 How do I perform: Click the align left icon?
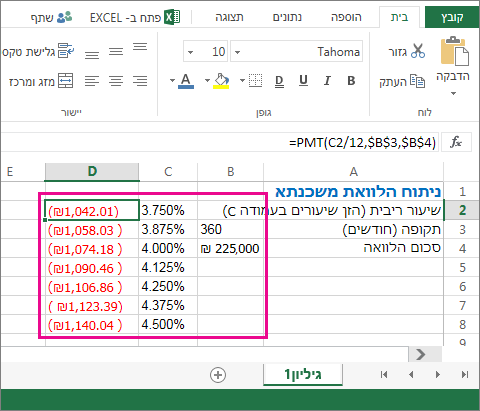tap(92, 81)
